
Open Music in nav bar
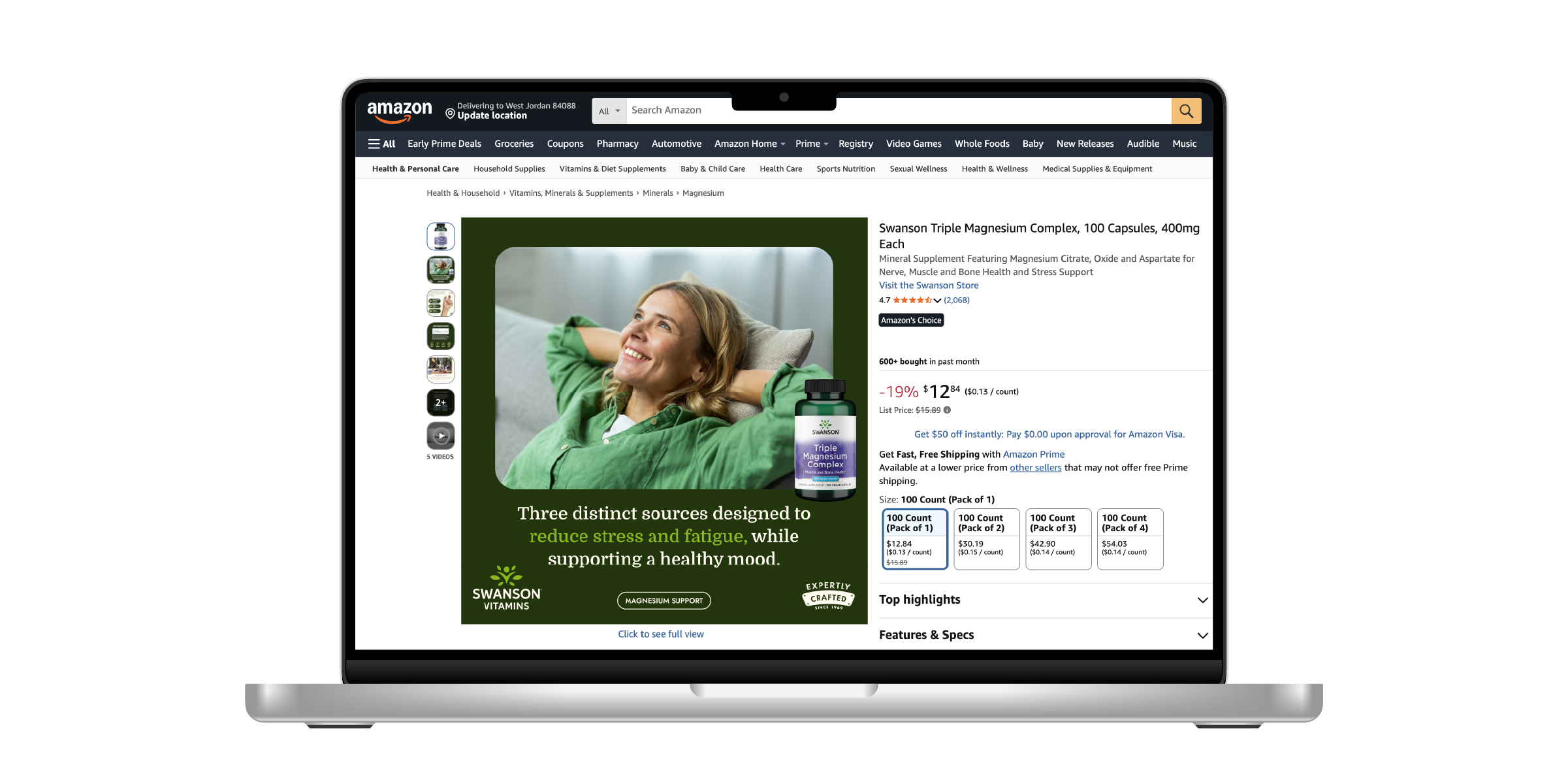pyautogui.click(x=1184, y=144)
